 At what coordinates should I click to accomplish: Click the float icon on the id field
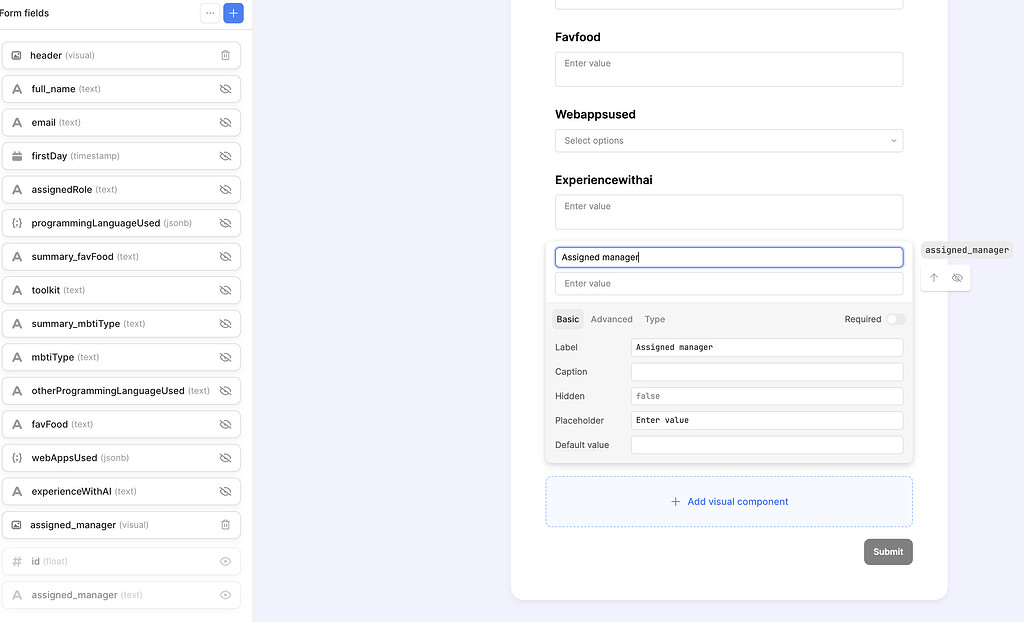tap(17, 561)
